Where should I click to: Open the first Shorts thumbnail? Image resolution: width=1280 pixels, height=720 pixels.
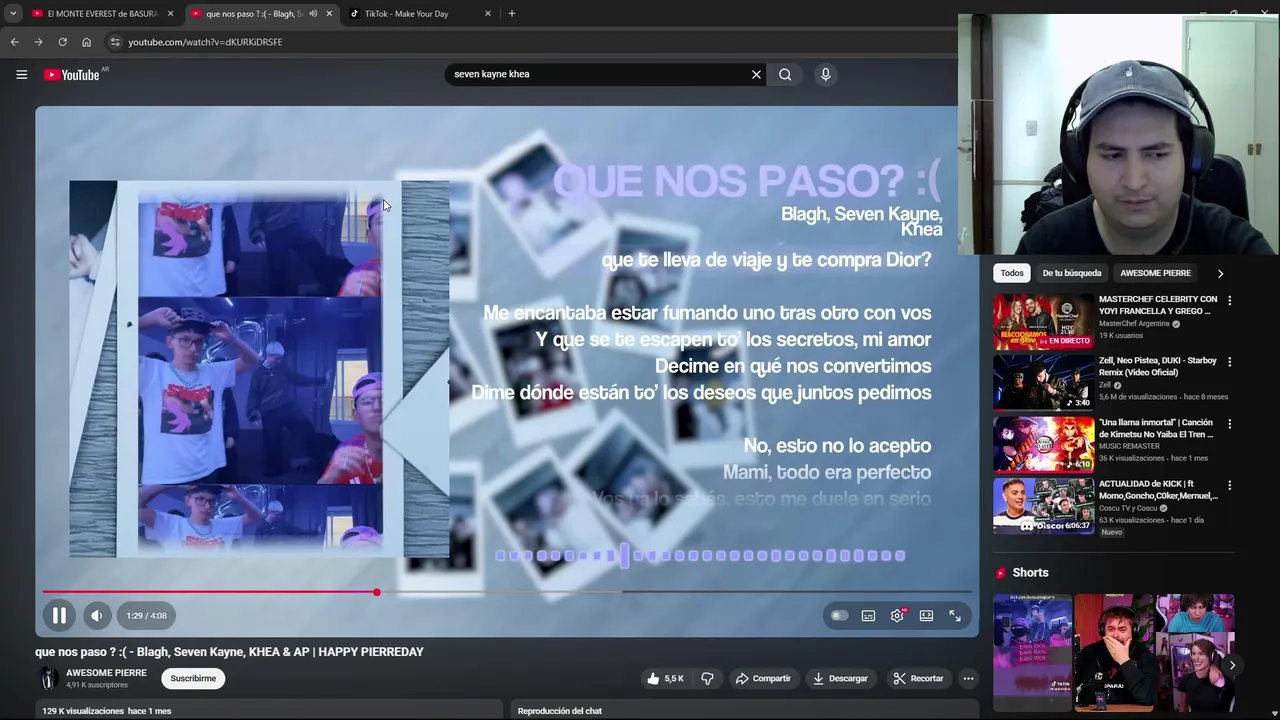[x=1032, y=652]
